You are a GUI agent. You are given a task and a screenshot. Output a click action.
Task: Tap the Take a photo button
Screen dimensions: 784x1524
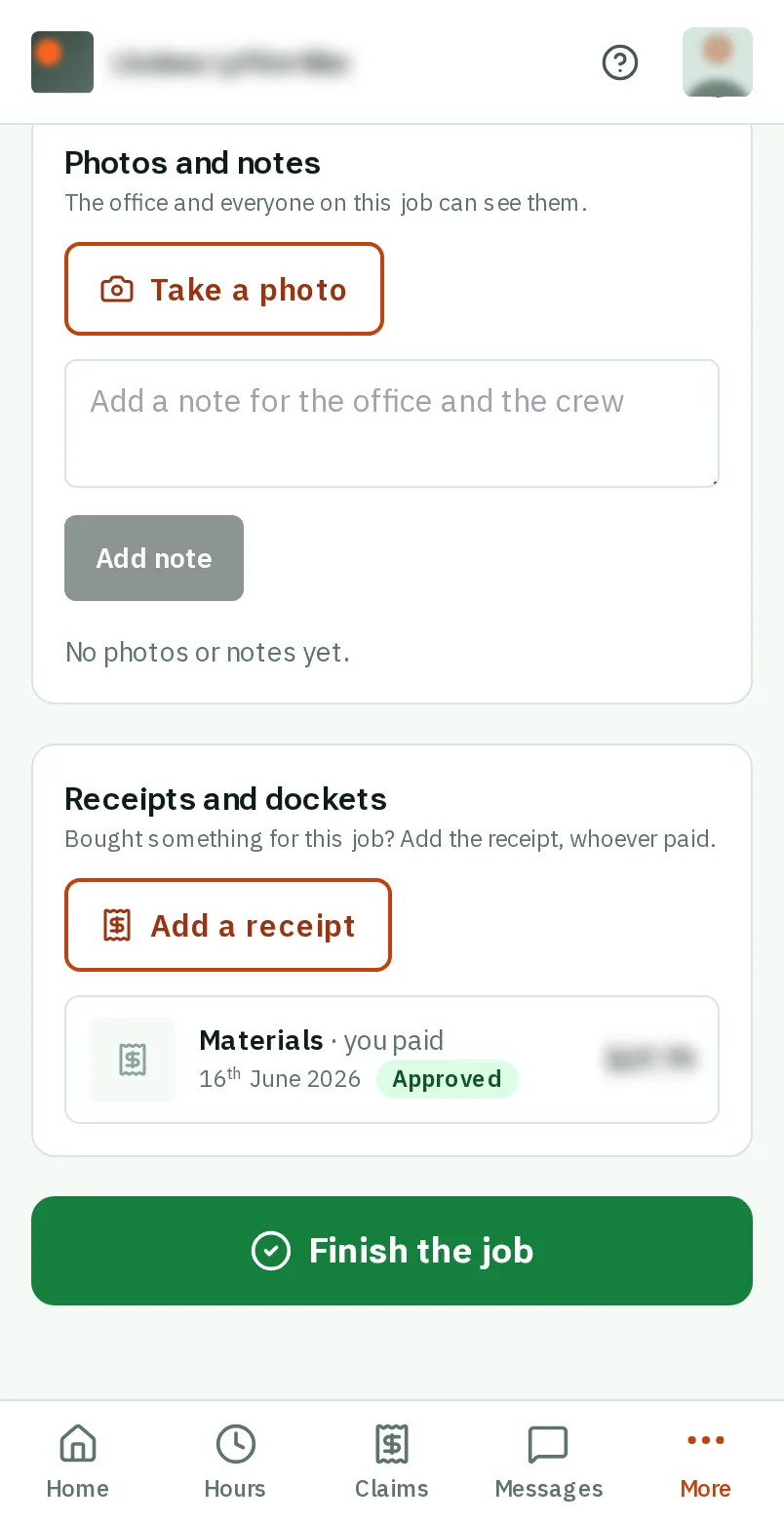pyautogui.click(x=224, y=289)
